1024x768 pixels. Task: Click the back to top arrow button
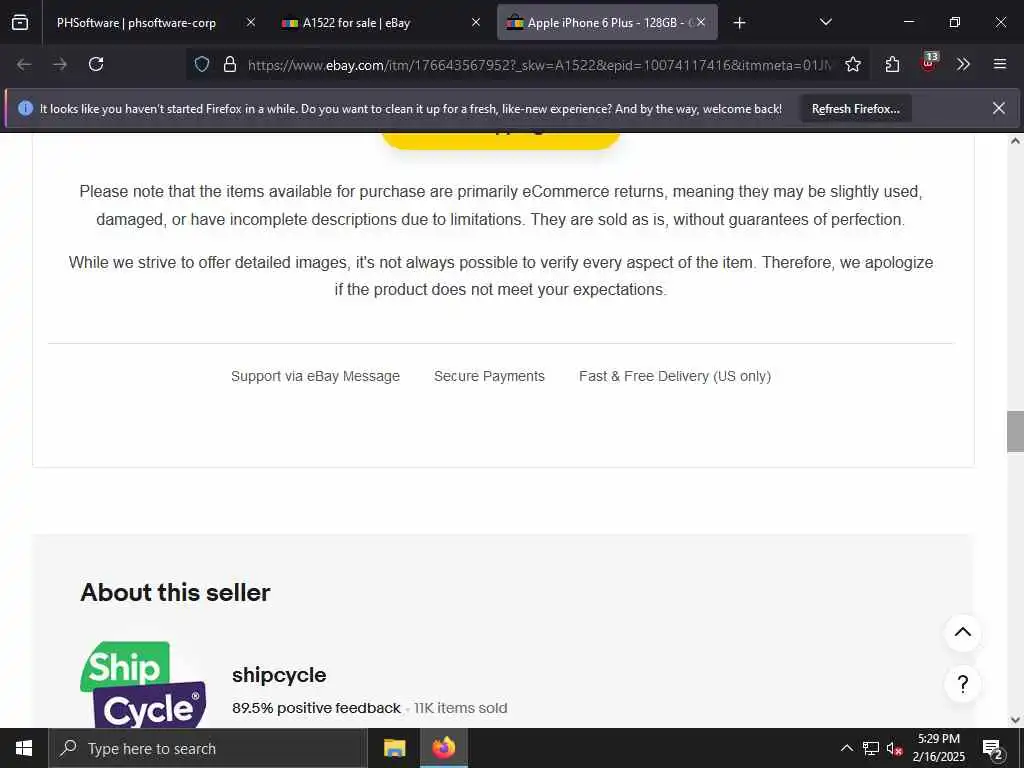click(x=963, y=632)
